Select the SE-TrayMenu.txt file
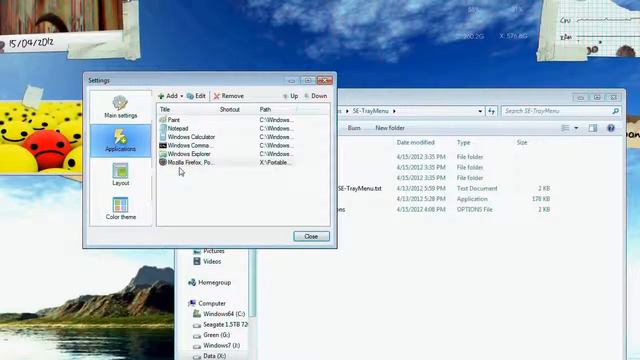This screenshot has width=640, height=360. [x=360, y=189]
